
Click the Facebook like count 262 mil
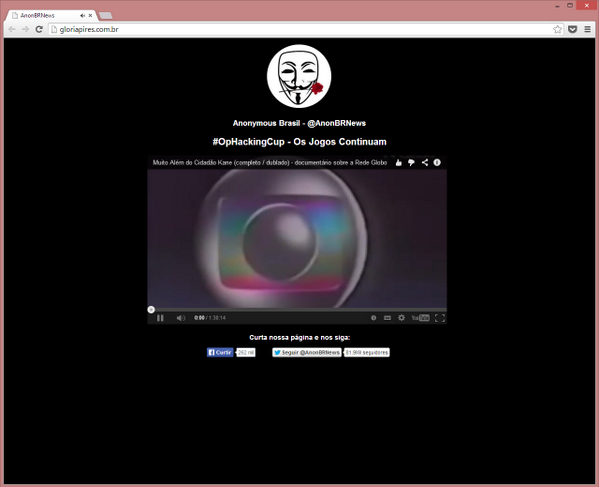[246, 353]
